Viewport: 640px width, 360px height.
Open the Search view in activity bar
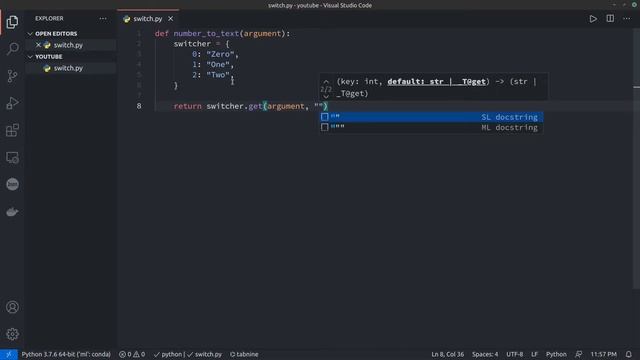pos(12,49)
